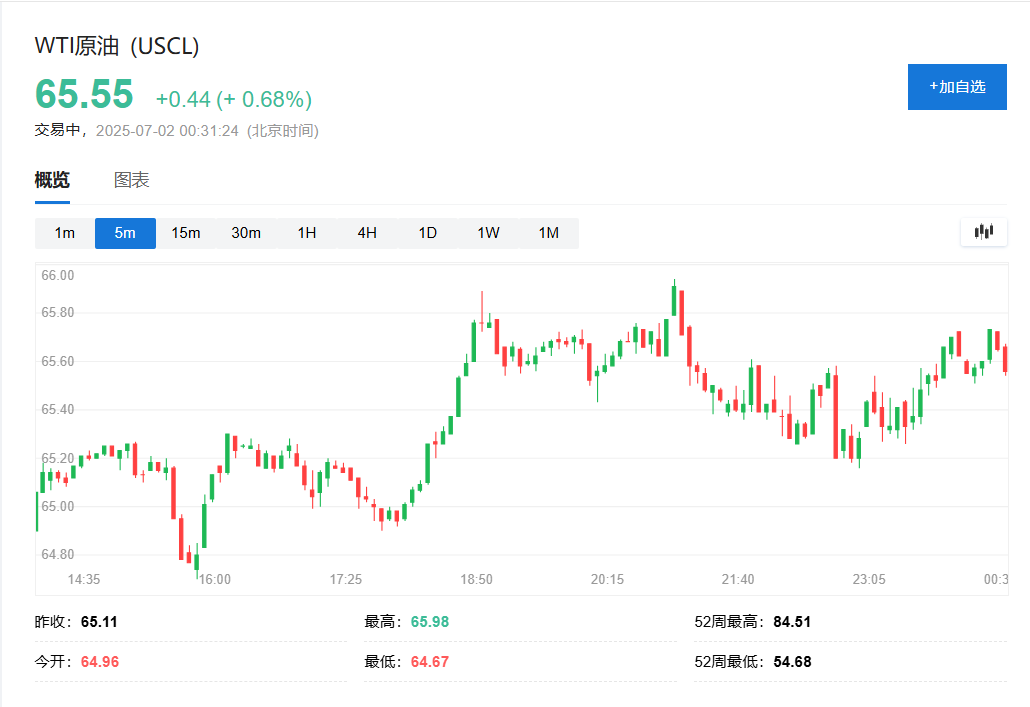Click the timestamp 2025-07-02 00:31:24
The height and width of the screenshot is (707, 1030).
168,131
